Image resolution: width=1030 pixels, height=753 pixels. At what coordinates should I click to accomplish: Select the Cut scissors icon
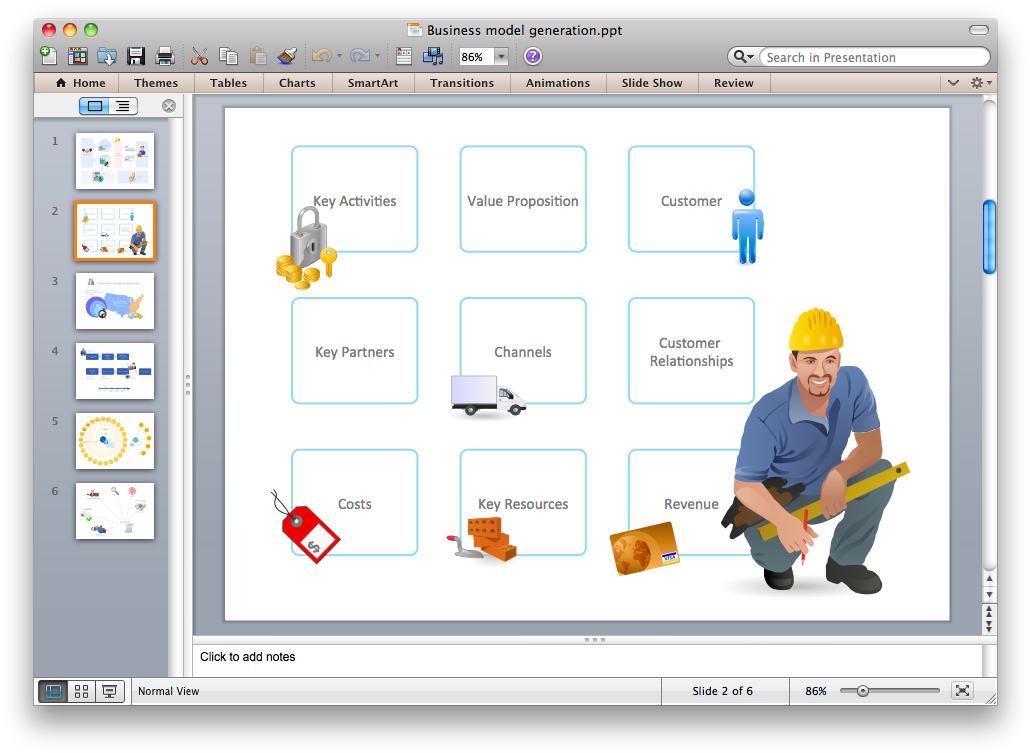(x=200, y=56)
